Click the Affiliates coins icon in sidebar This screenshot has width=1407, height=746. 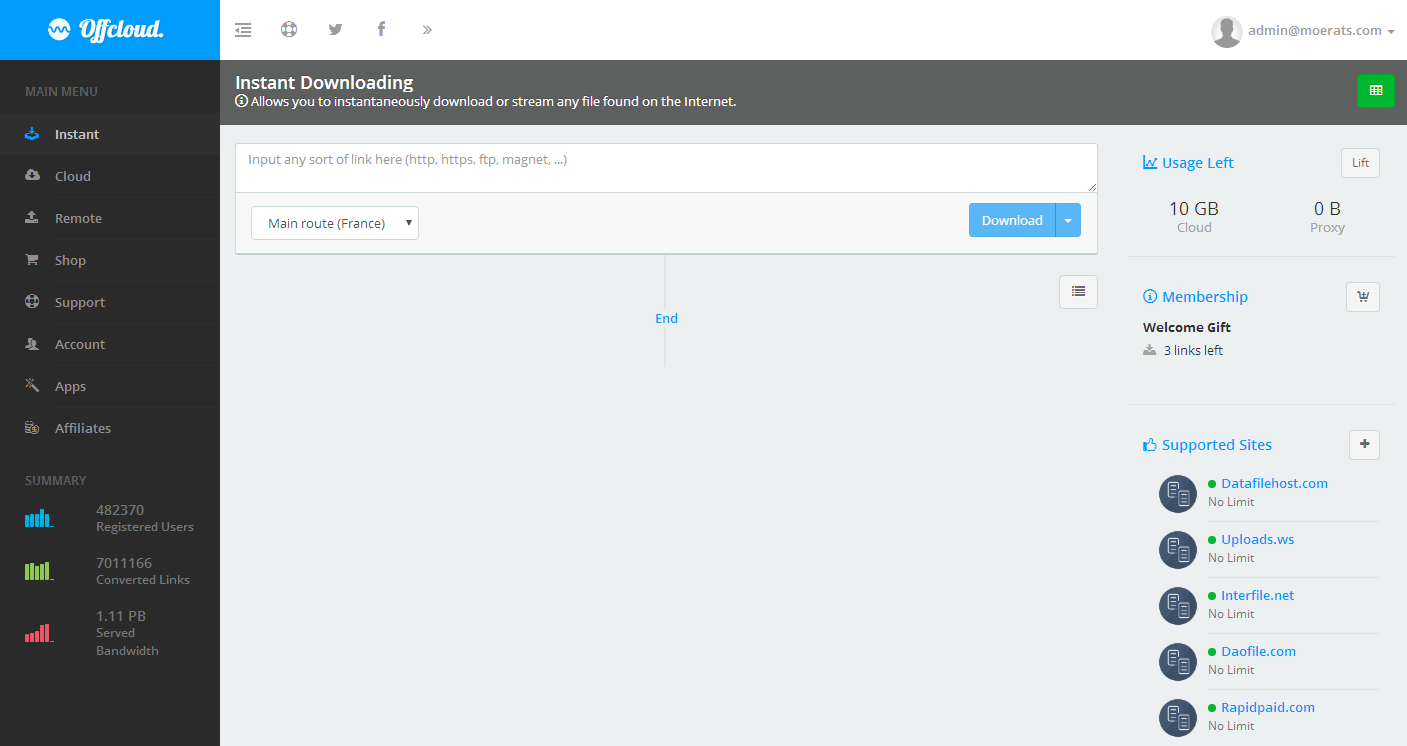(x=32, y=428)
